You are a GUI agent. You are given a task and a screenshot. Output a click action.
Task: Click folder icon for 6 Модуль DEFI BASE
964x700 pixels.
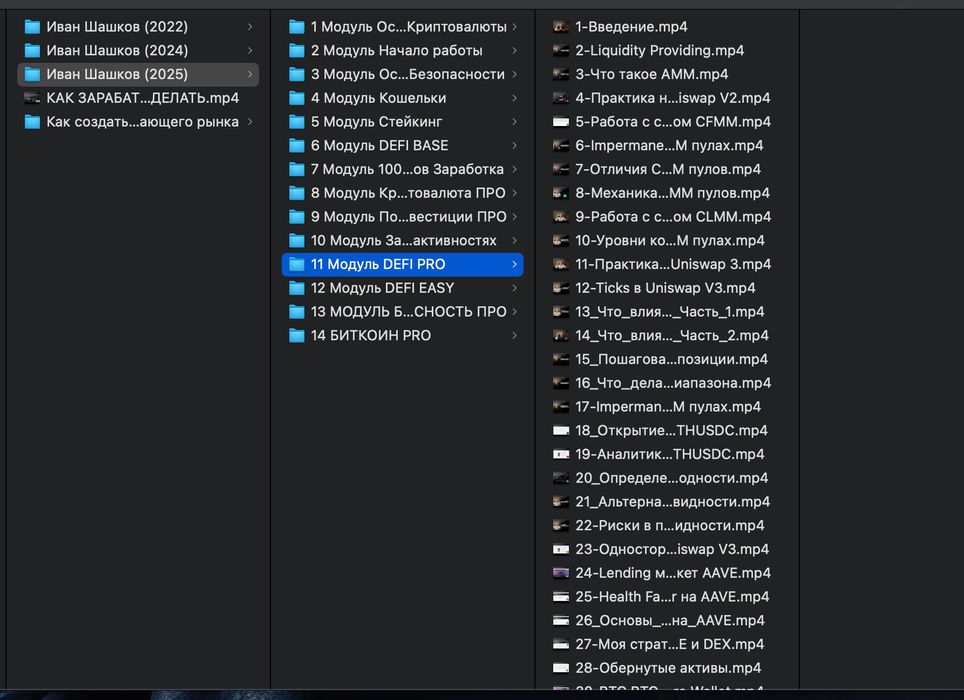pos(296,146)
